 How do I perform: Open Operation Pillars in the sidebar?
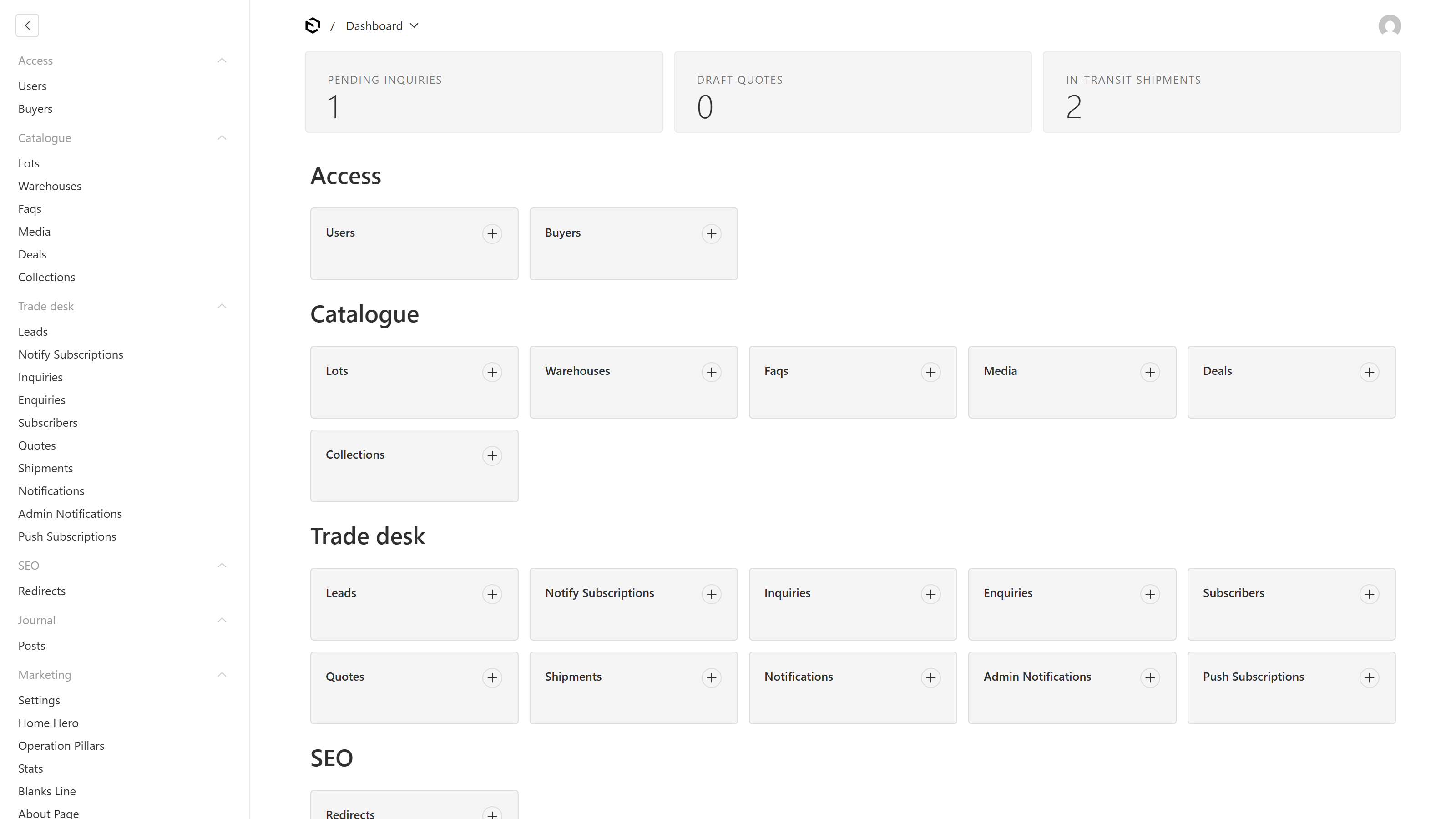[x=61, y=746]
